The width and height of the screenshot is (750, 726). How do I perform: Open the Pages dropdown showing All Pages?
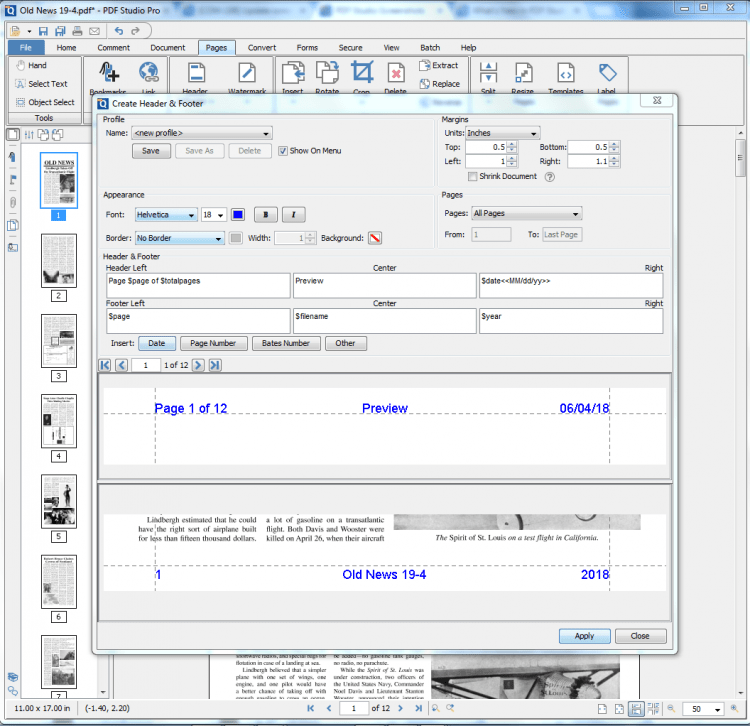pyautogui.click(x=526, y=213)
